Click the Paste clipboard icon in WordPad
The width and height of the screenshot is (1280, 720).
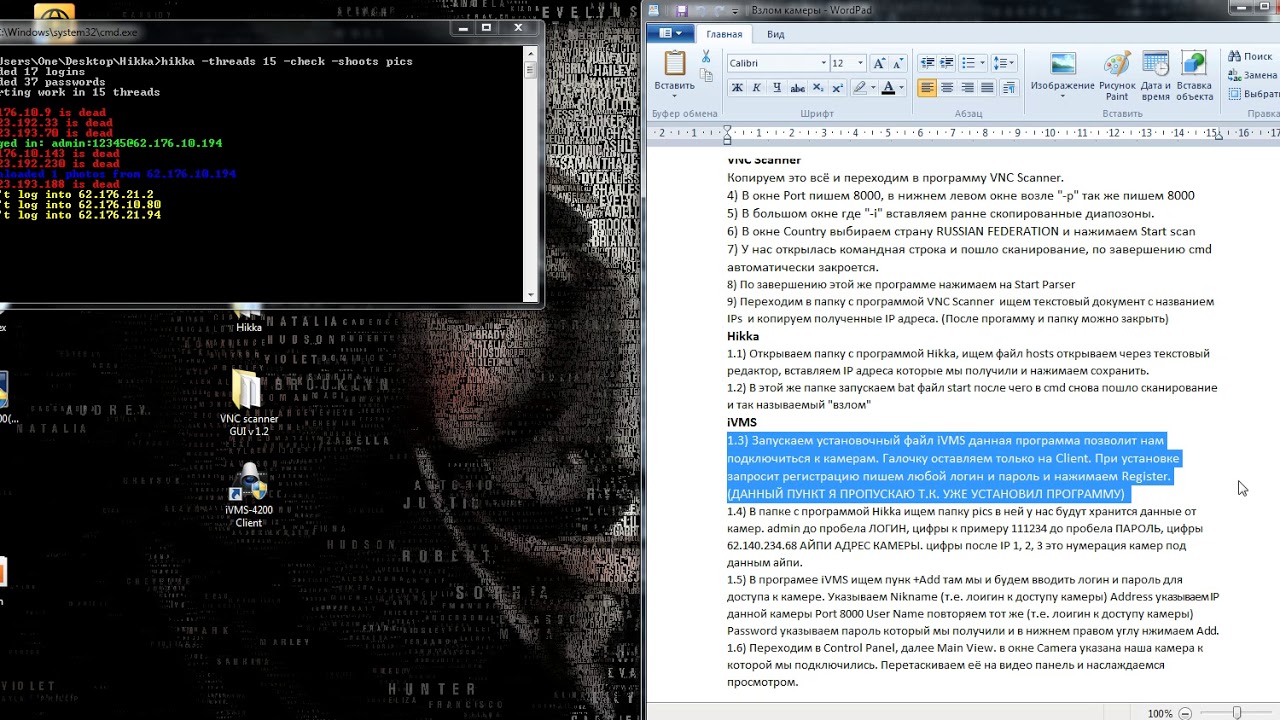click(675, 62)
